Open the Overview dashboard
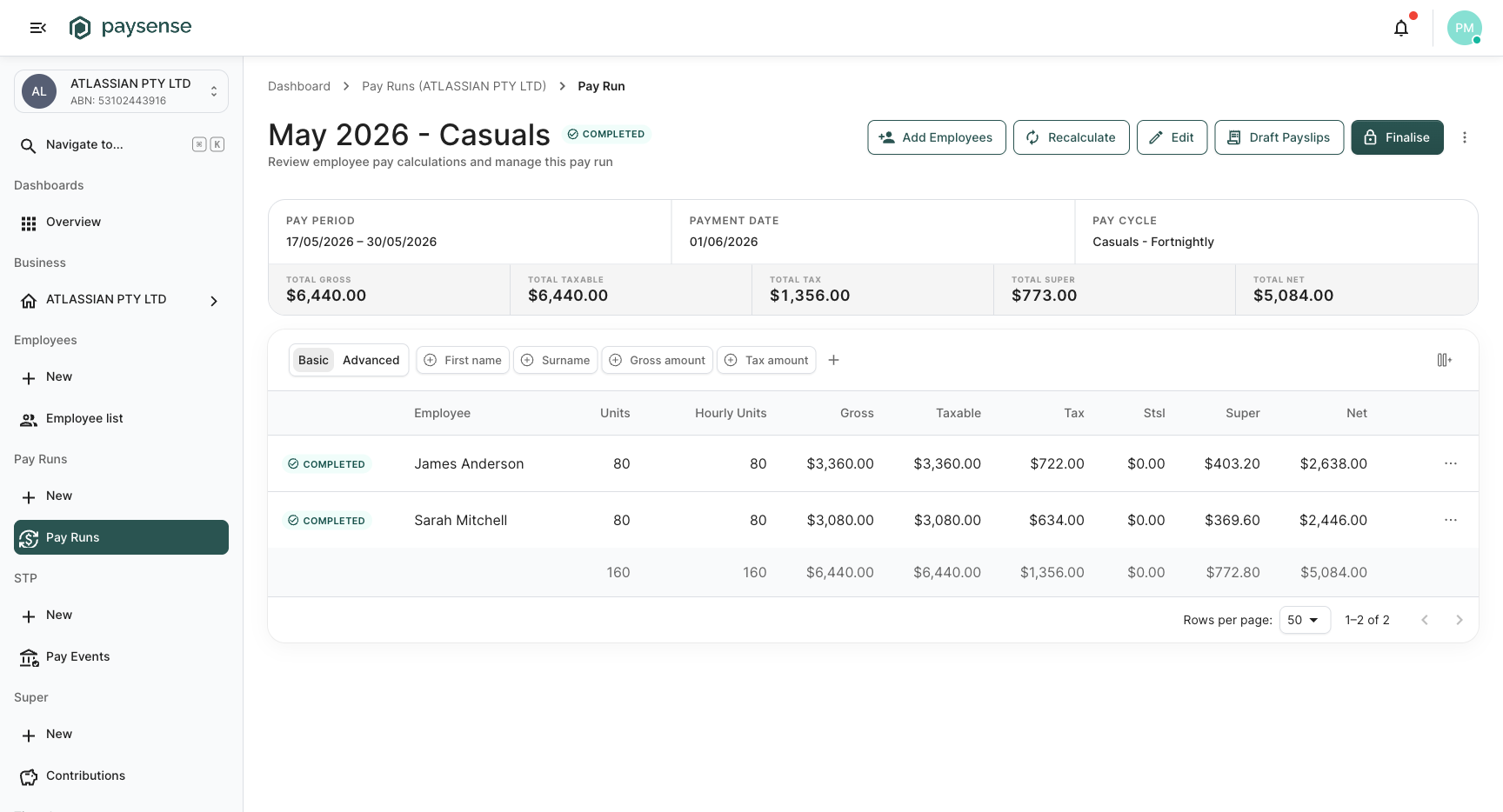The image size is (1503, 812). tap(121, 223)
